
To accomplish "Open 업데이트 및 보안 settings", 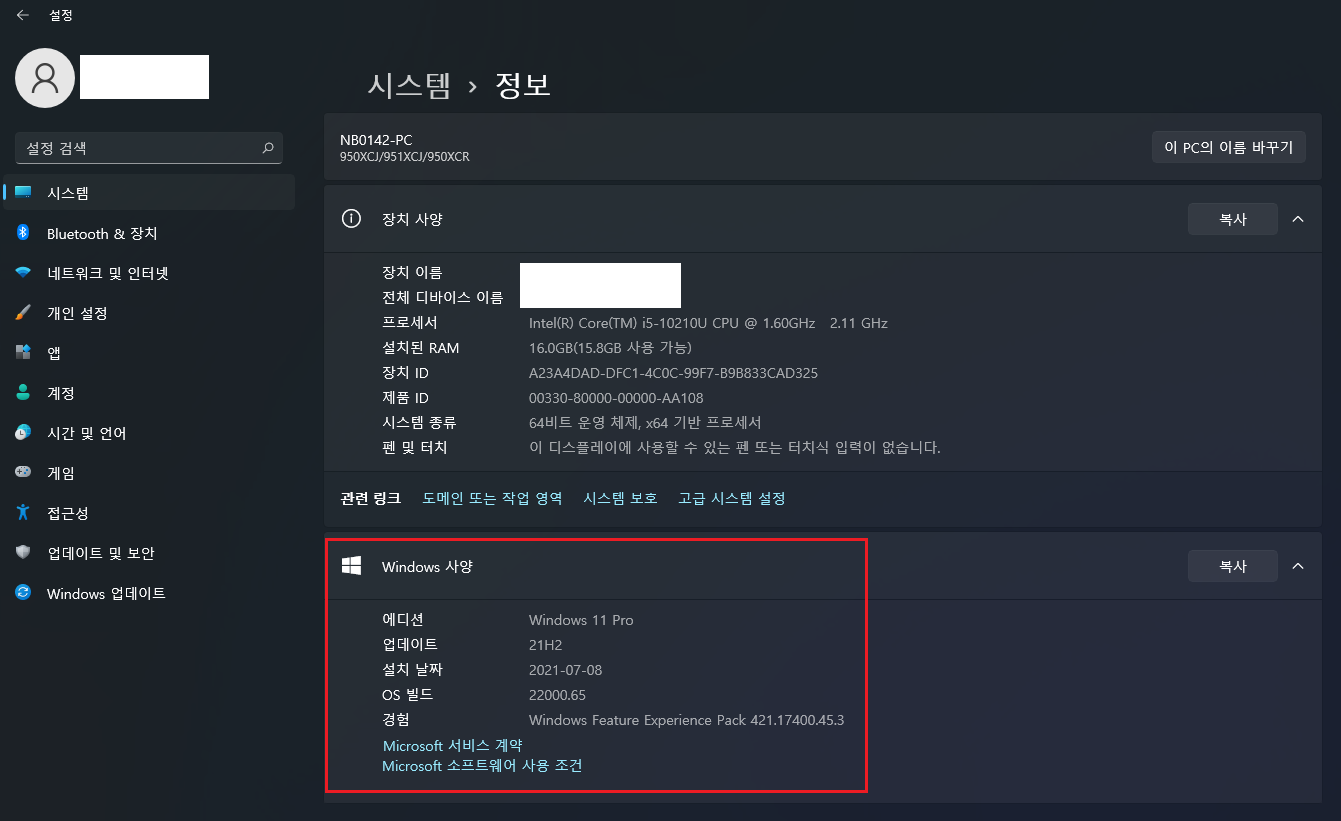I will tap(149, 553).
